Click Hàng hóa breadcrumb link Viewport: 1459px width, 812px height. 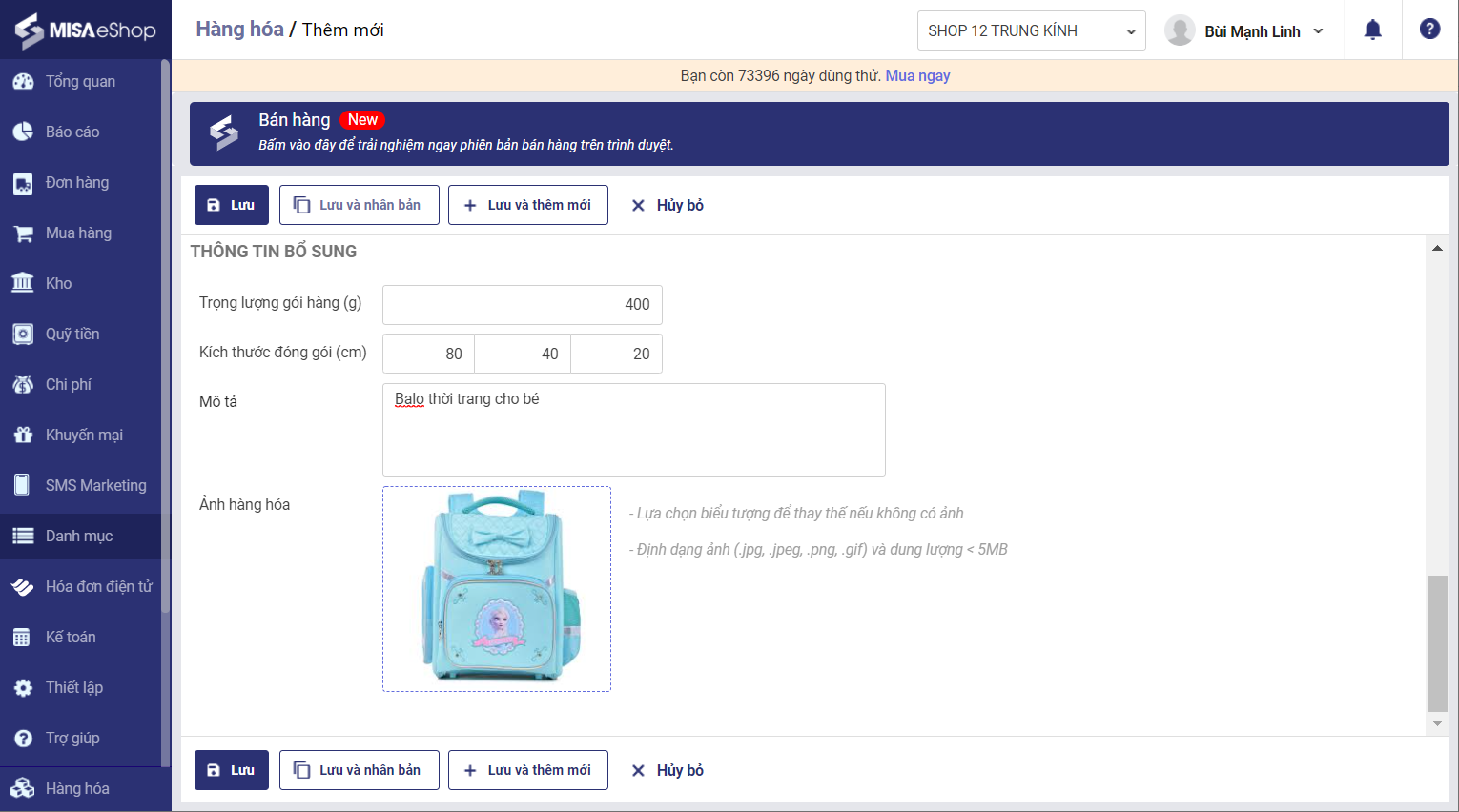[239, 30]
